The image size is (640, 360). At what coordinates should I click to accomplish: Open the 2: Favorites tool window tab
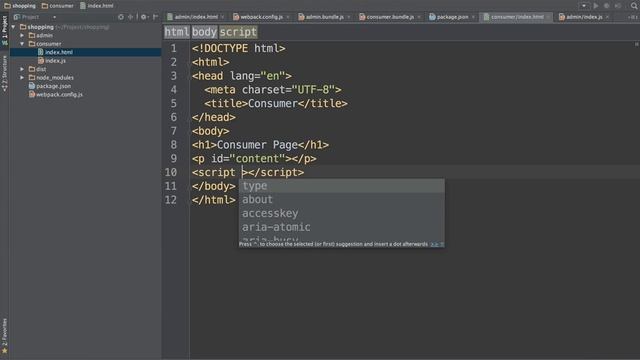tap(4, 336)
